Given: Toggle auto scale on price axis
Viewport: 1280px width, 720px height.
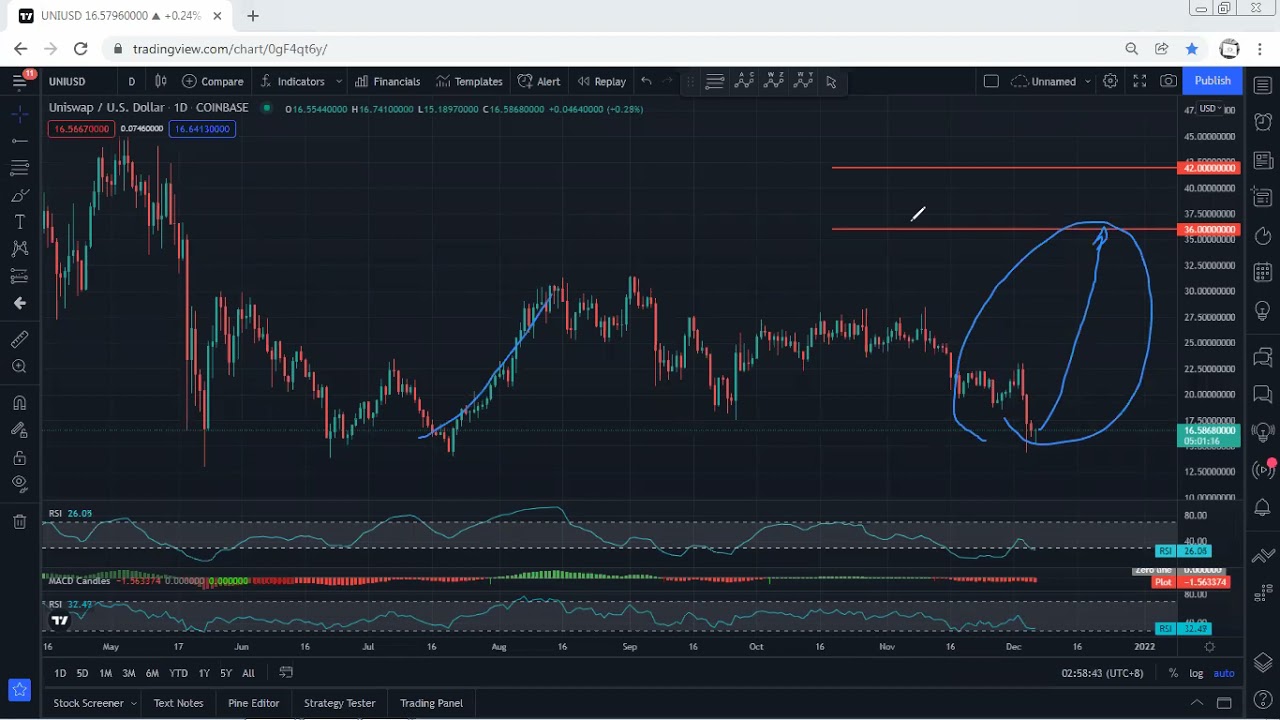Looking at the screenshot, I should (1224, 673).
